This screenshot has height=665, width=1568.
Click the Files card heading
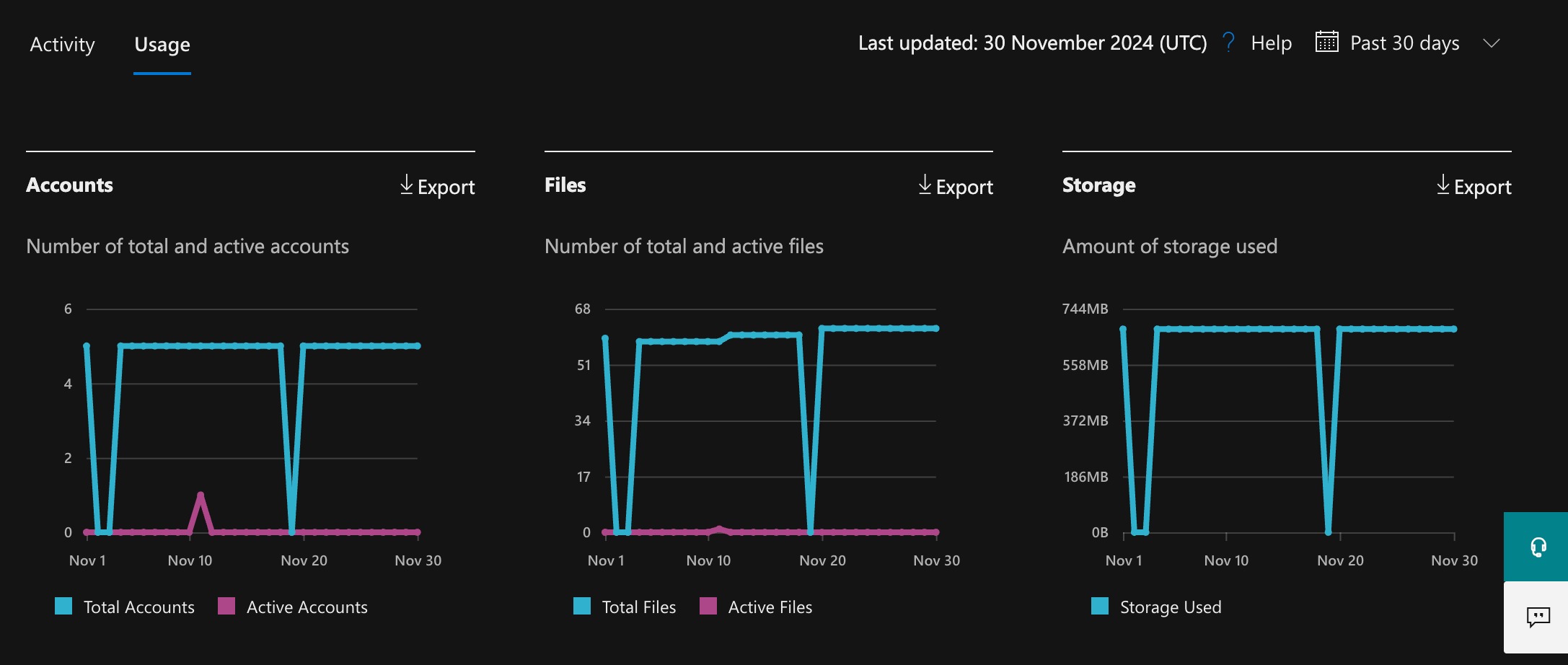coord(565,185)
